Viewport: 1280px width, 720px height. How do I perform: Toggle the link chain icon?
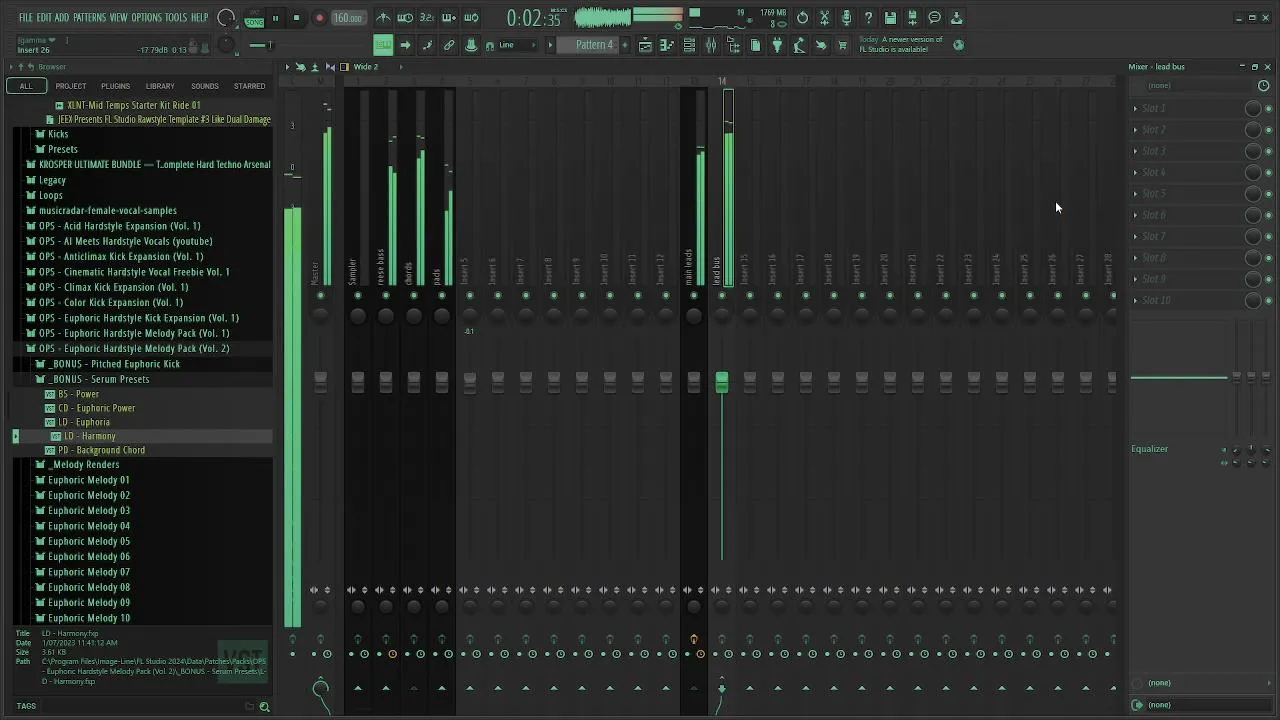[449, 45]
